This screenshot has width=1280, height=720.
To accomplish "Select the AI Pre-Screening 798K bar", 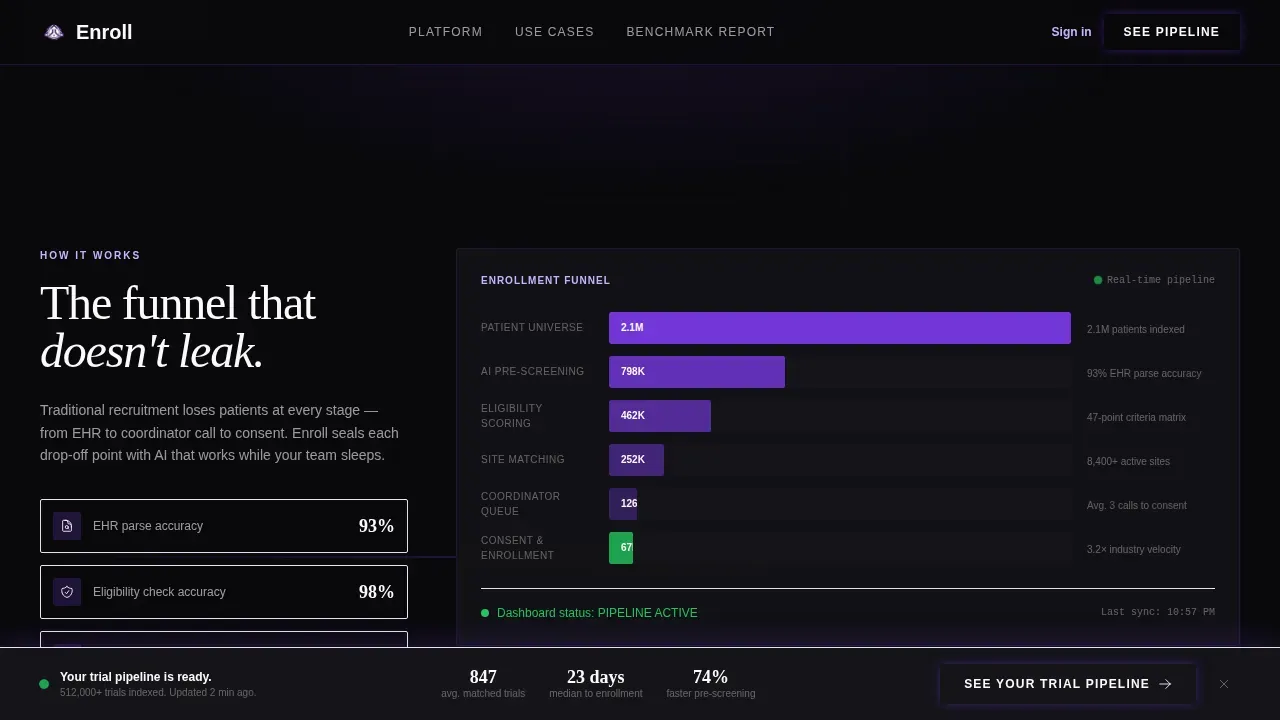I will 697,372.
